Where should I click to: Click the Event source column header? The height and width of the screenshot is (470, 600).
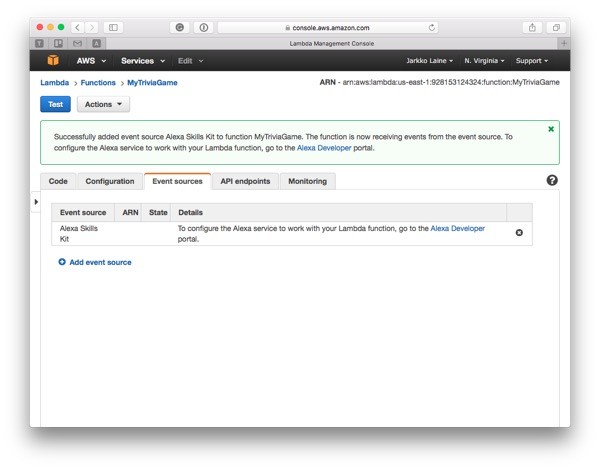click(83, 212)
